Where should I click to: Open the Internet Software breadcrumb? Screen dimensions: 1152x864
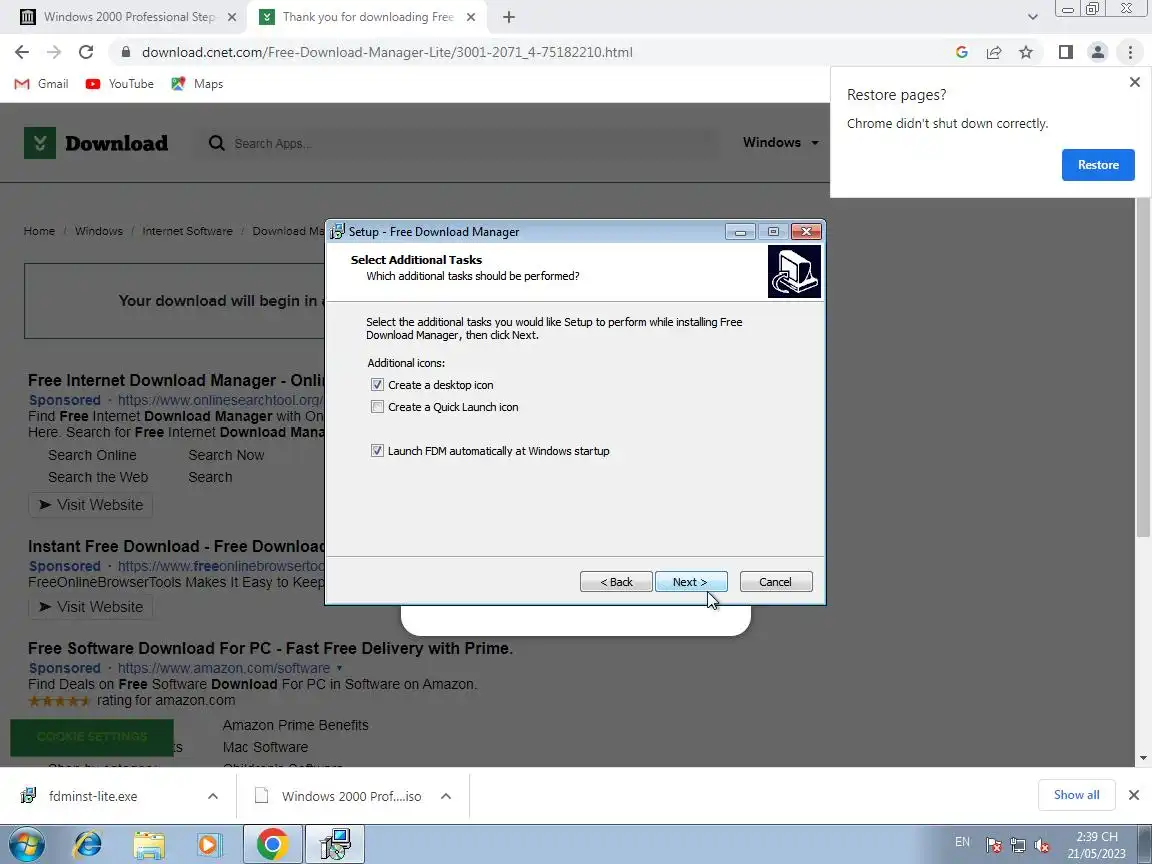[x=187, y=231]
